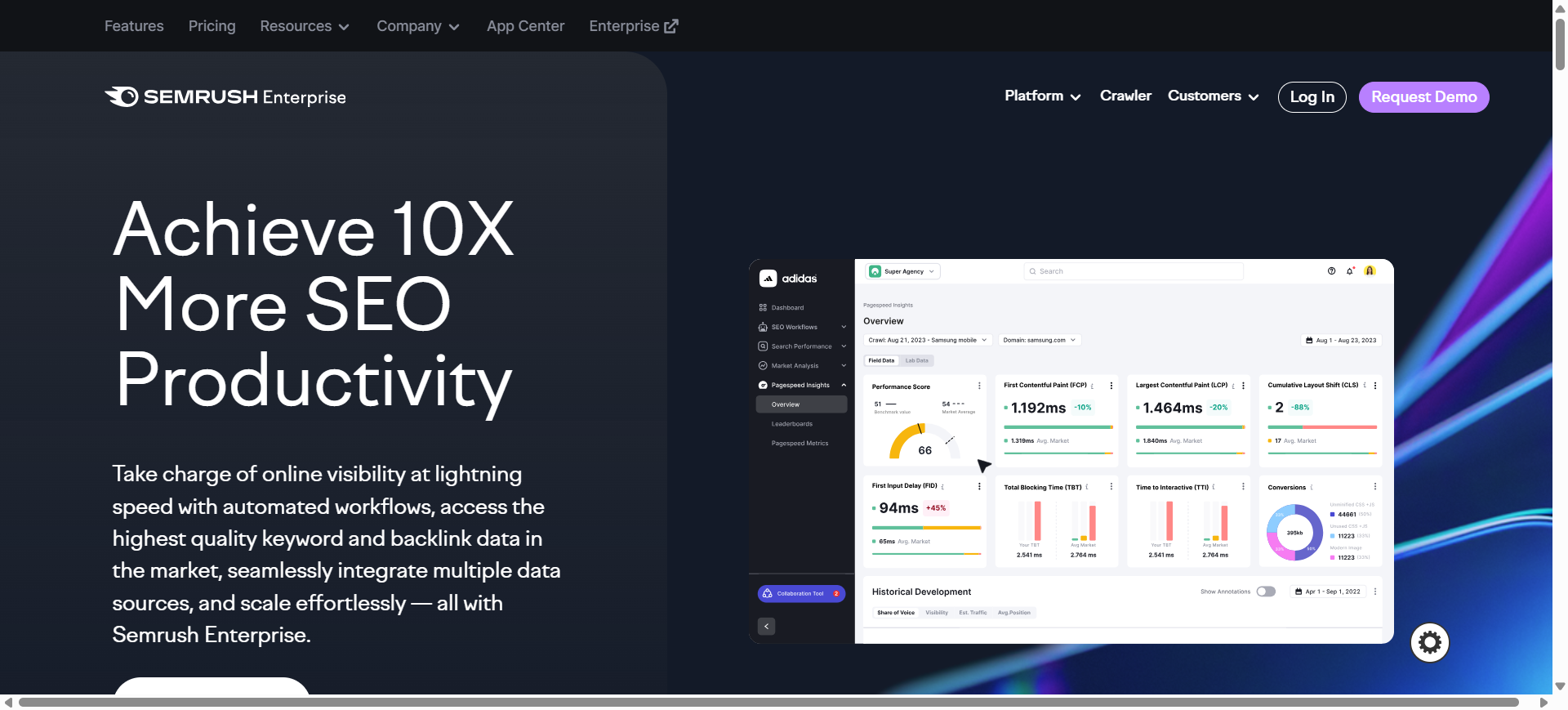Switch to the Lab Data toggle option
This screenshot has width=1568, height=710.
pos(916,360)
